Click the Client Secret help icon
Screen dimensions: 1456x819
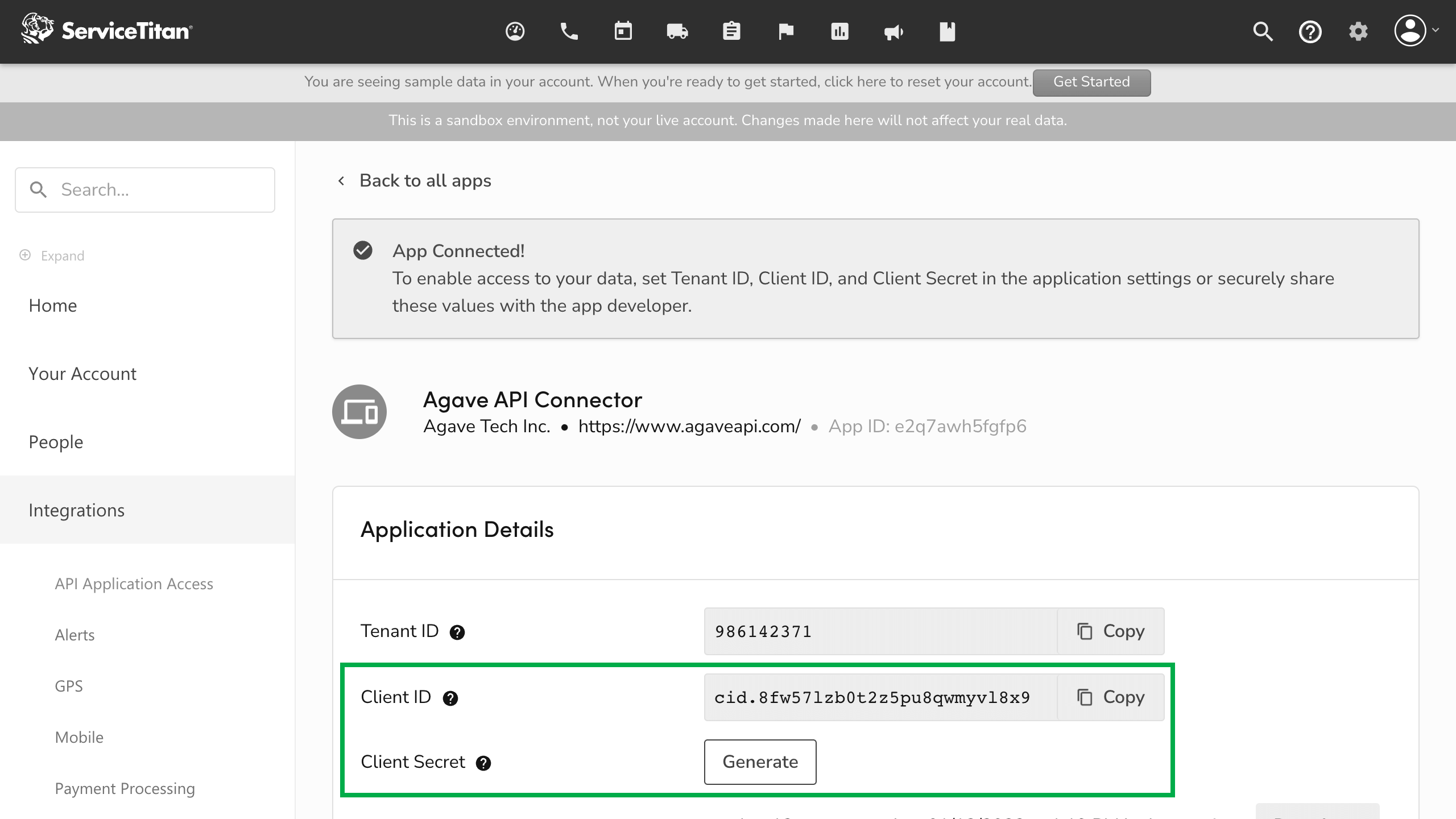click(x=483, y=763)
